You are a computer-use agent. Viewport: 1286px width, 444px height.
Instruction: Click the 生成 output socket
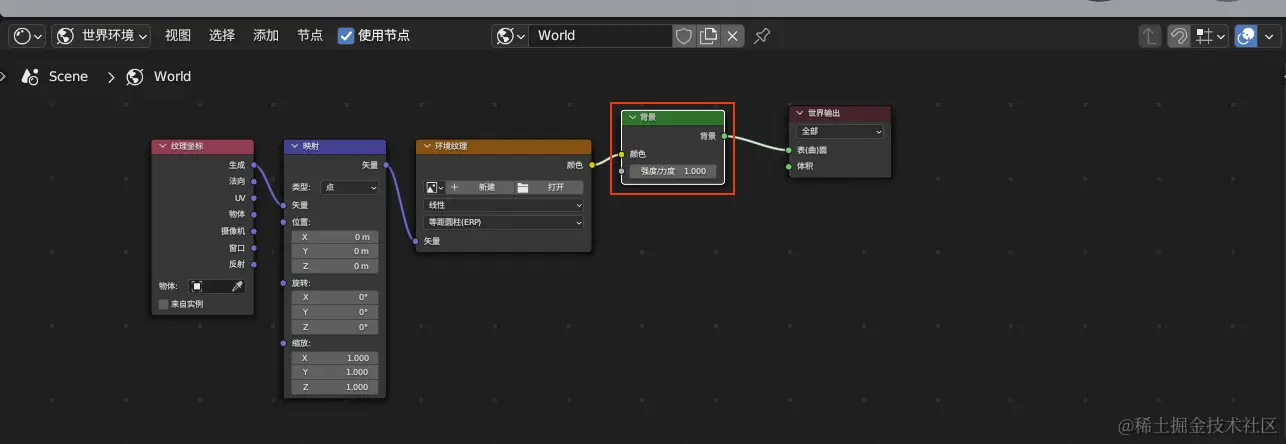pyautogui.click(x=254, y=165)
